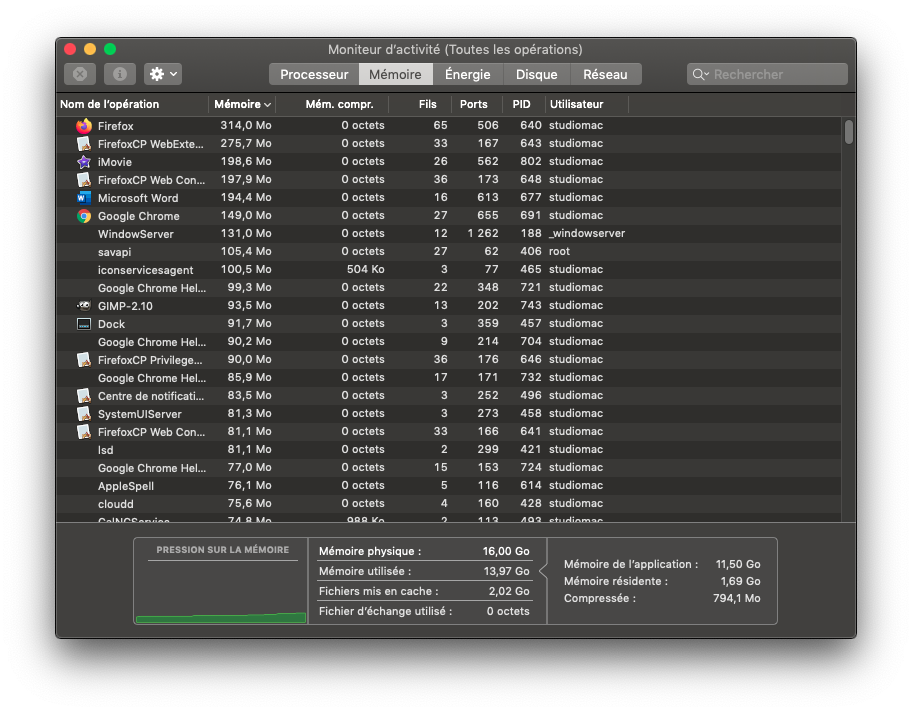Click the 504 Ko compressed memory value
Viewport: 912px width, 712px height.
click(x=365, y=269)
